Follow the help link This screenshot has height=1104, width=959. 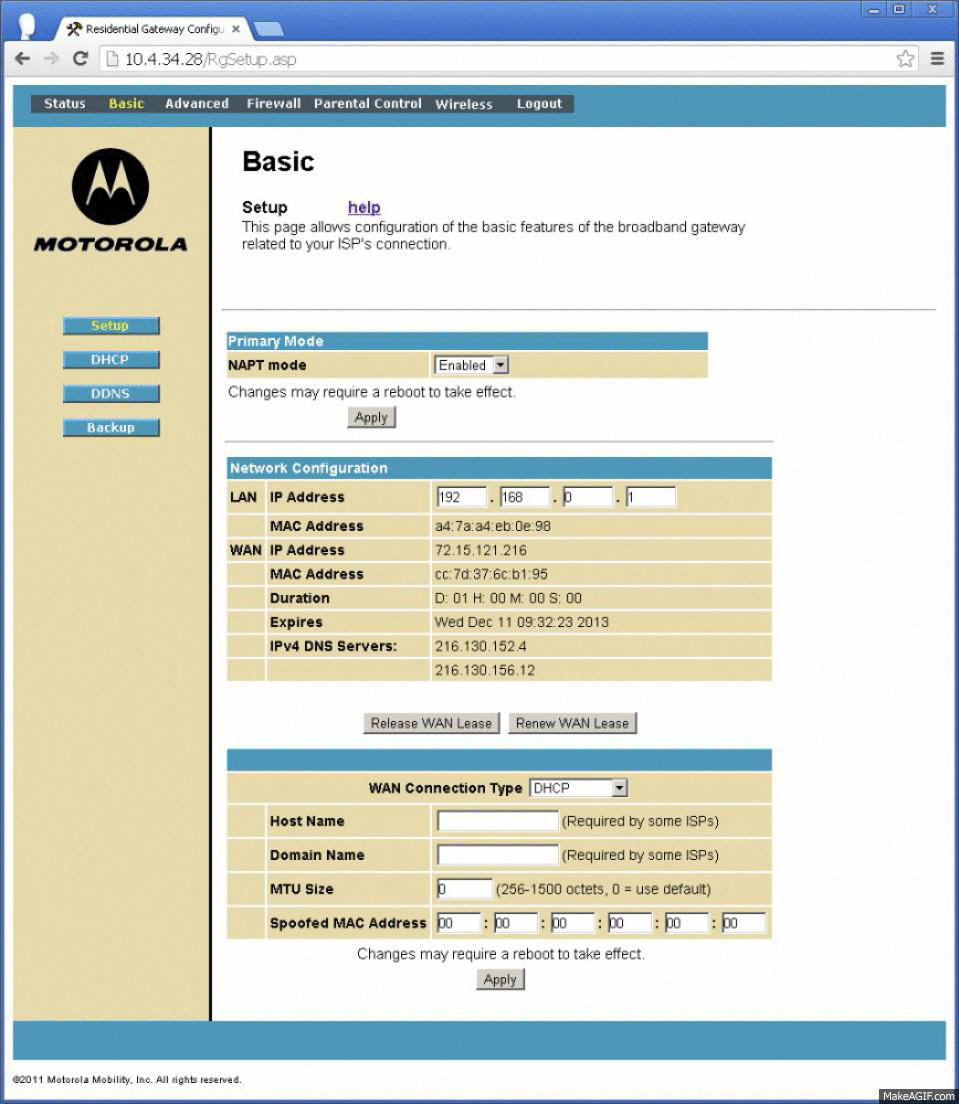coord(364,208)
